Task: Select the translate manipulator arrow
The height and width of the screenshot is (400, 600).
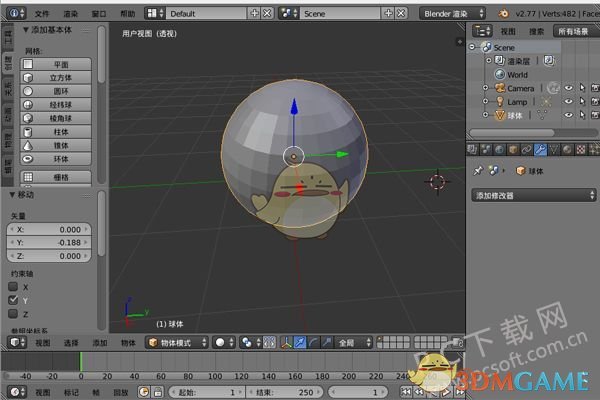Action: [x=300, y=342]
